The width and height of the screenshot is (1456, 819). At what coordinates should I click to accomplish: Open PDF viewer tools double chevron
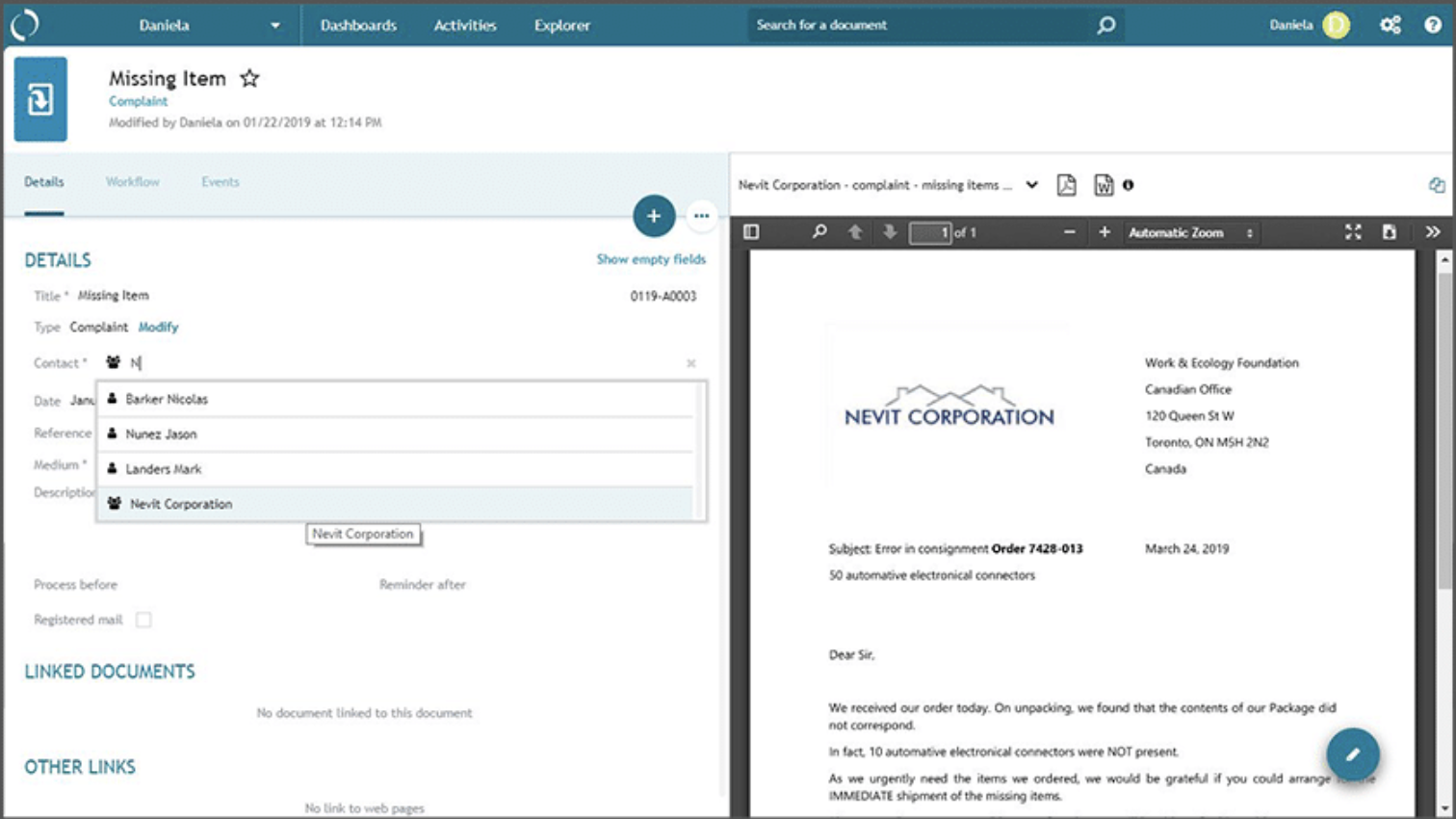[x=1433, y=232]
